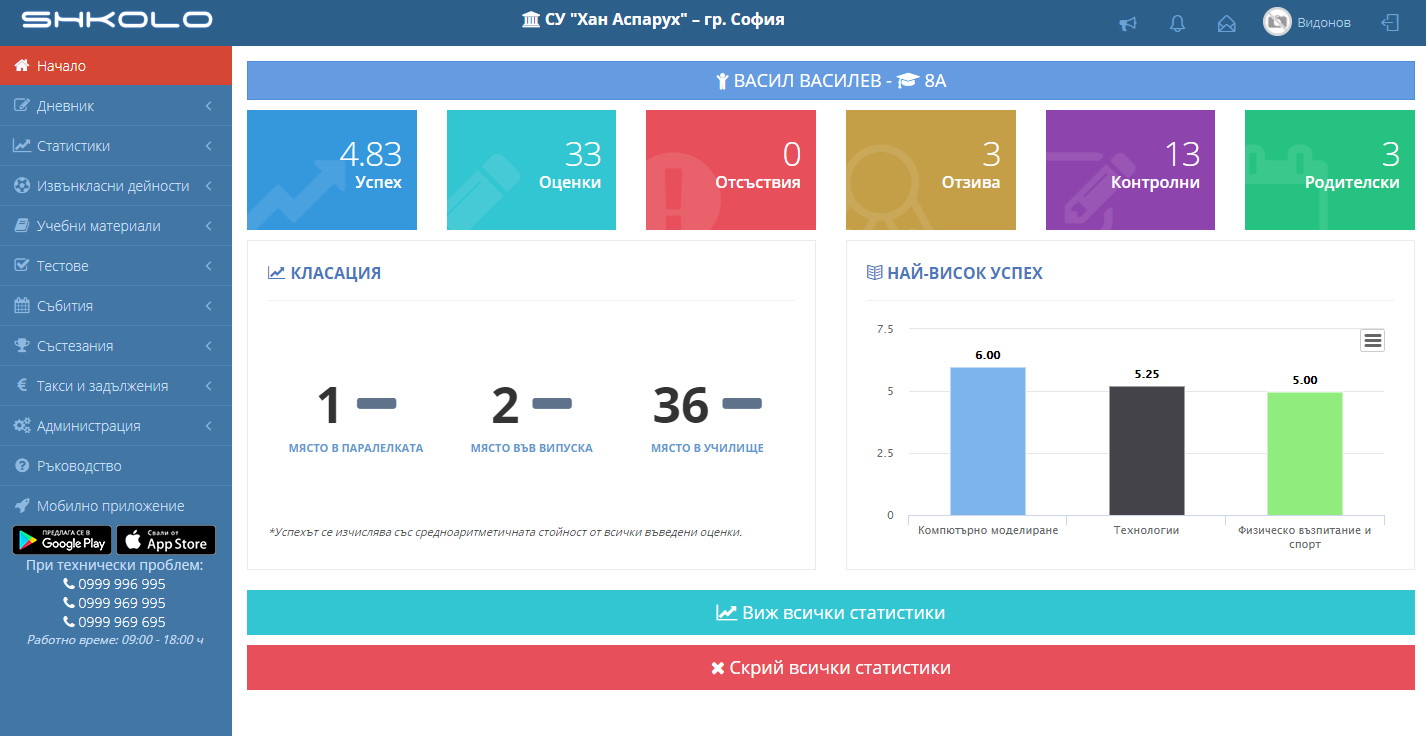Expand Извънкласни дейности menu
Viewport: 1426px width, 736px height.
[115, 186]
